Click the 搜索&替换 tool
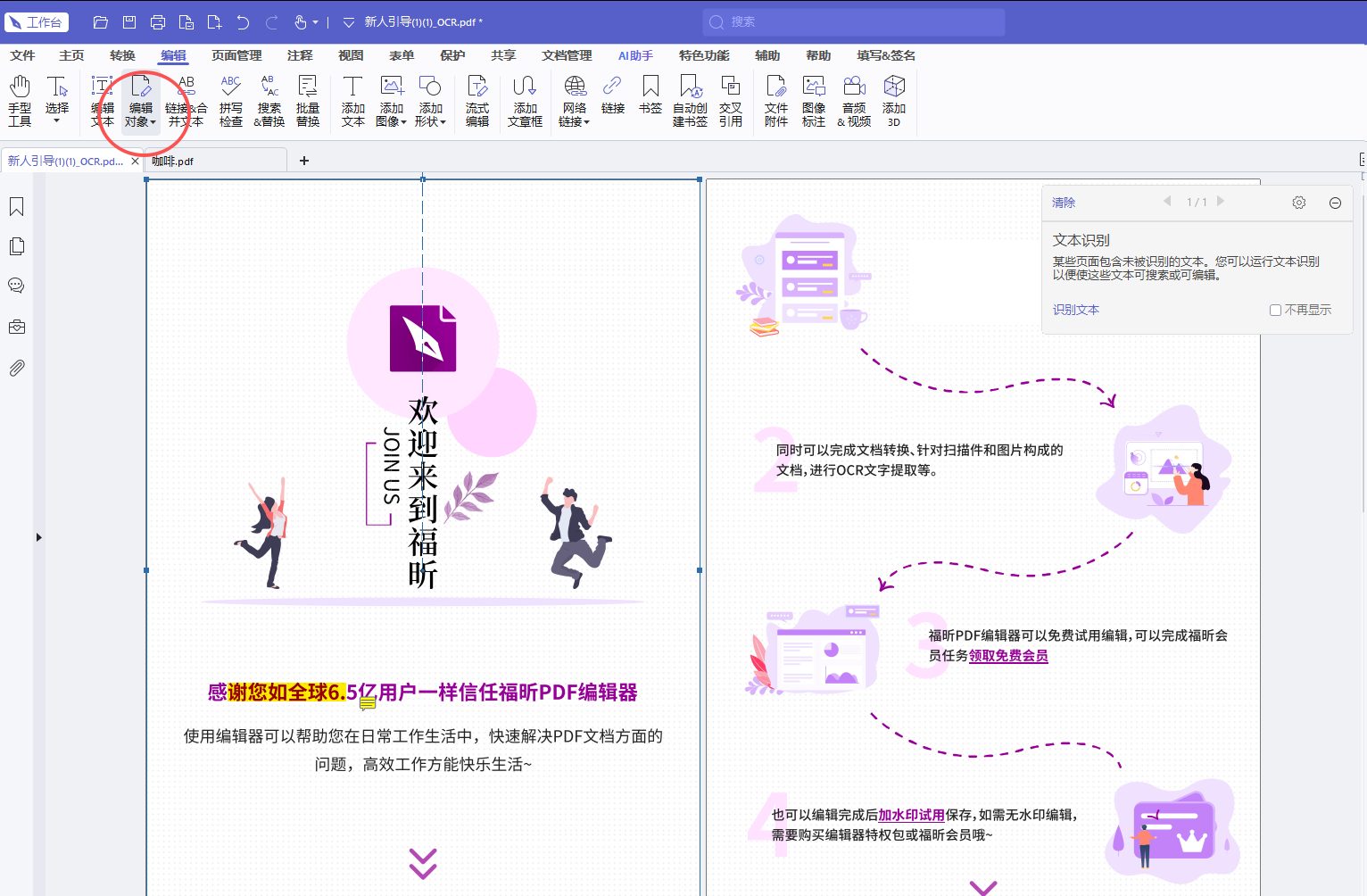The image size is (1367, 896). coord(269,101)
